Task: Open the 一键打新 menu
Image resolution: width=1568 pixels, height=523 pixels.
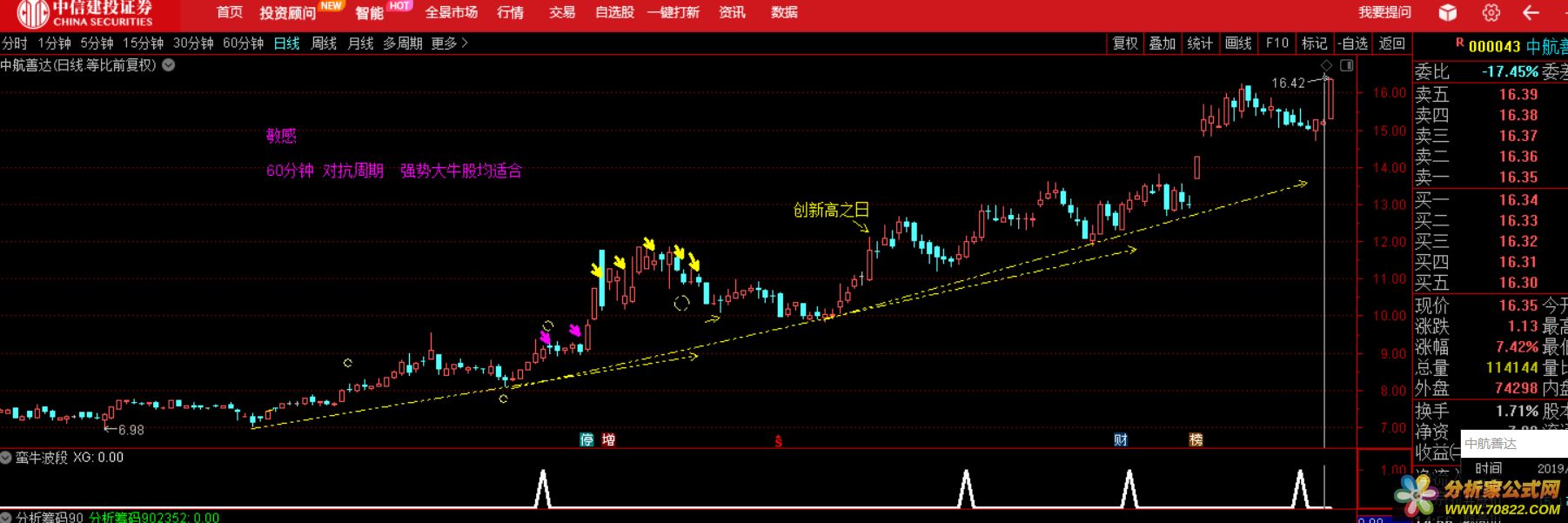Action: (x=673, y=12)
